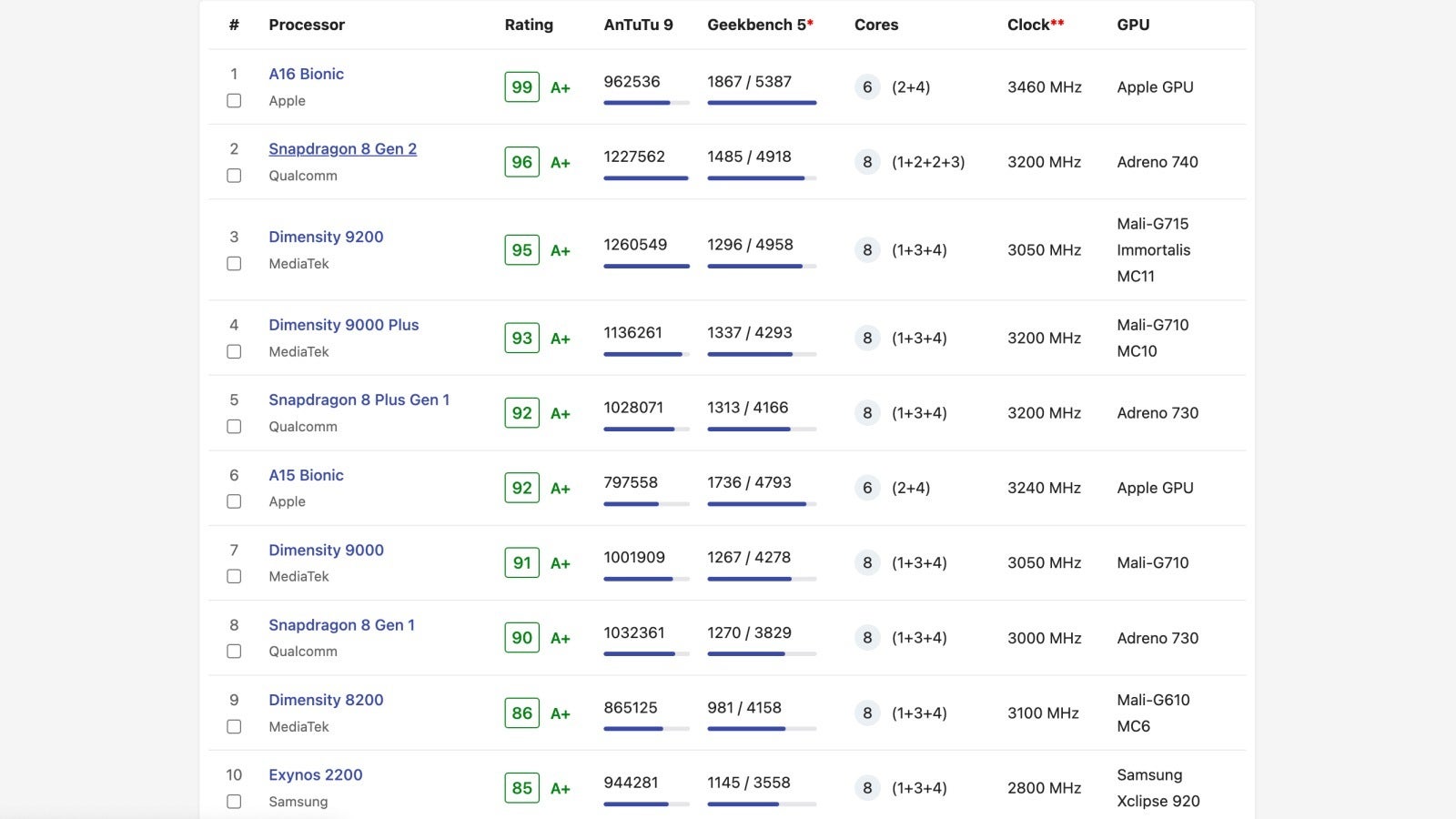Sort by the Geekbench 5 column header
Screen dimensions: 1456x819
coord(760,25)
